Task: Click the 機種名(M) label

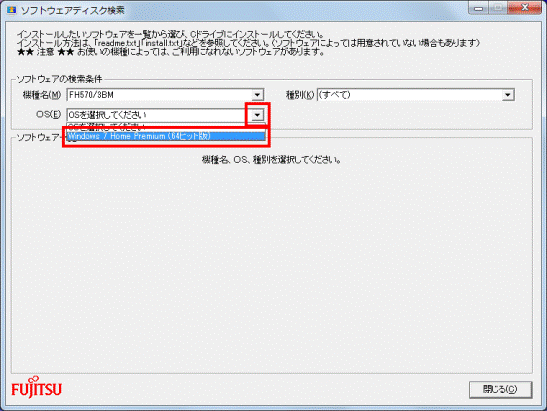Action: coord(42,95)
